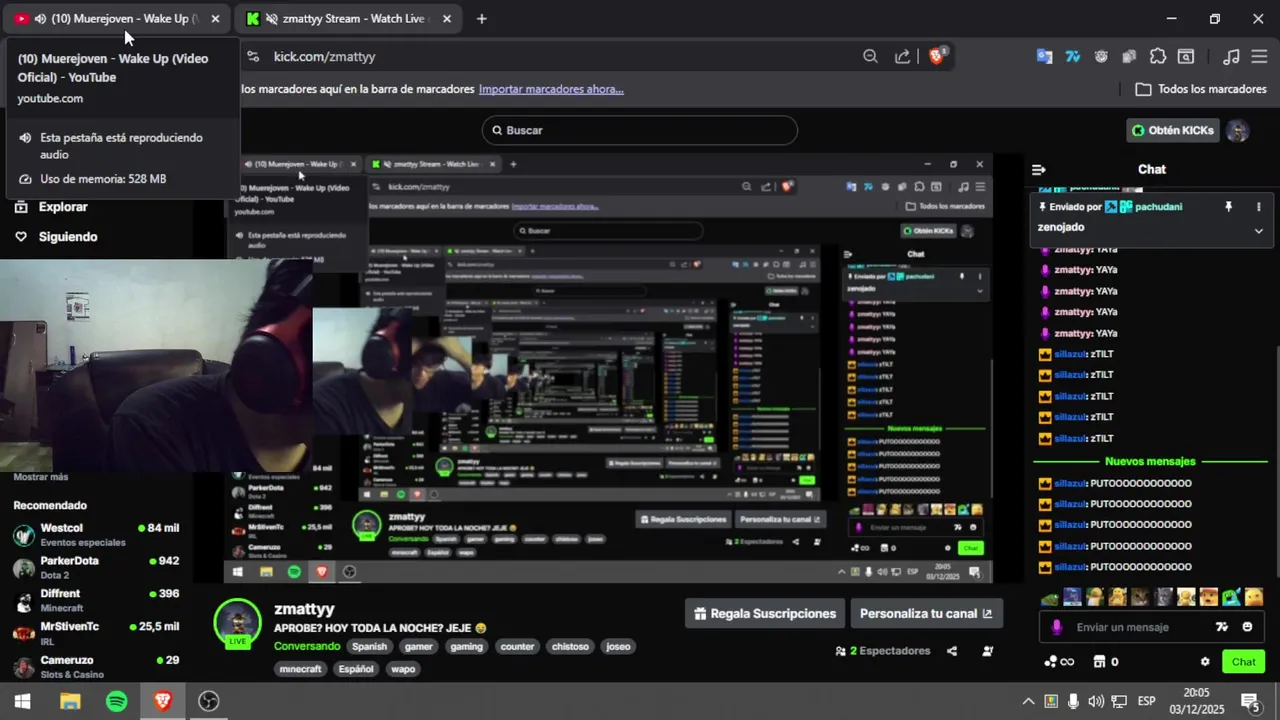This screenshot has width=1280, height=720.
Task: Collapse the chat panel with arrow icon
Action: coord(1039,170)
